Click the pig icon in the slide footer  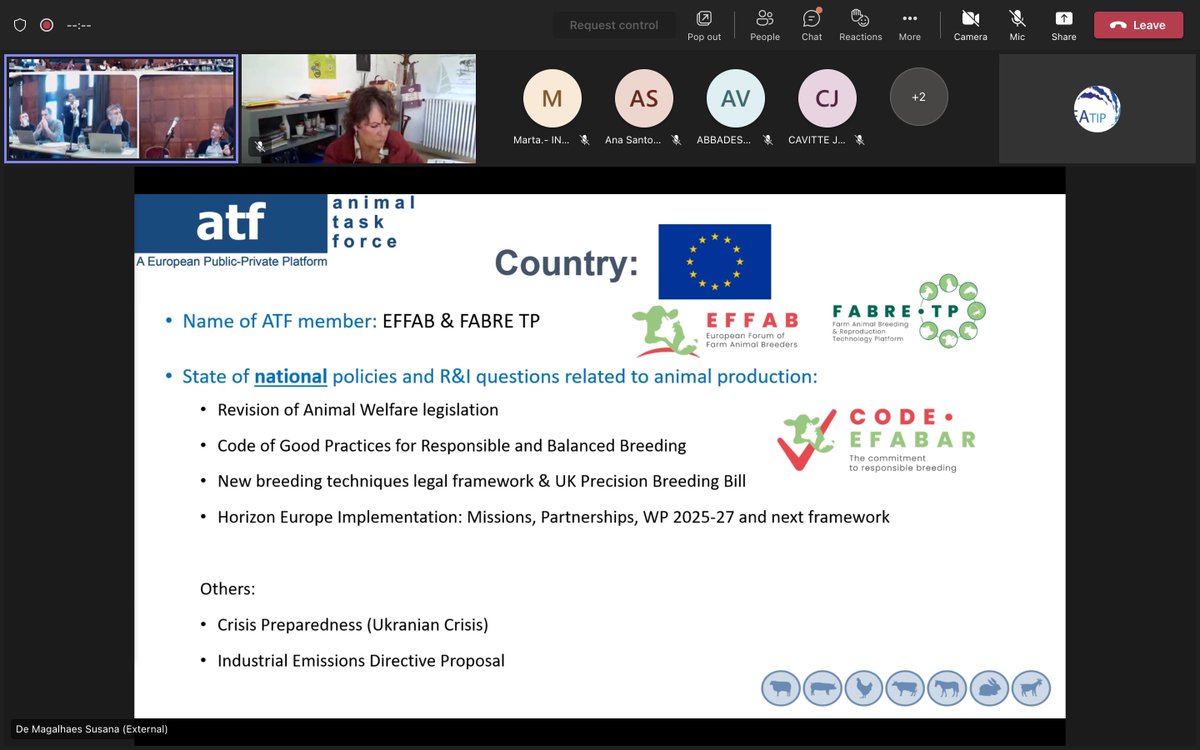tap(822, 688)
